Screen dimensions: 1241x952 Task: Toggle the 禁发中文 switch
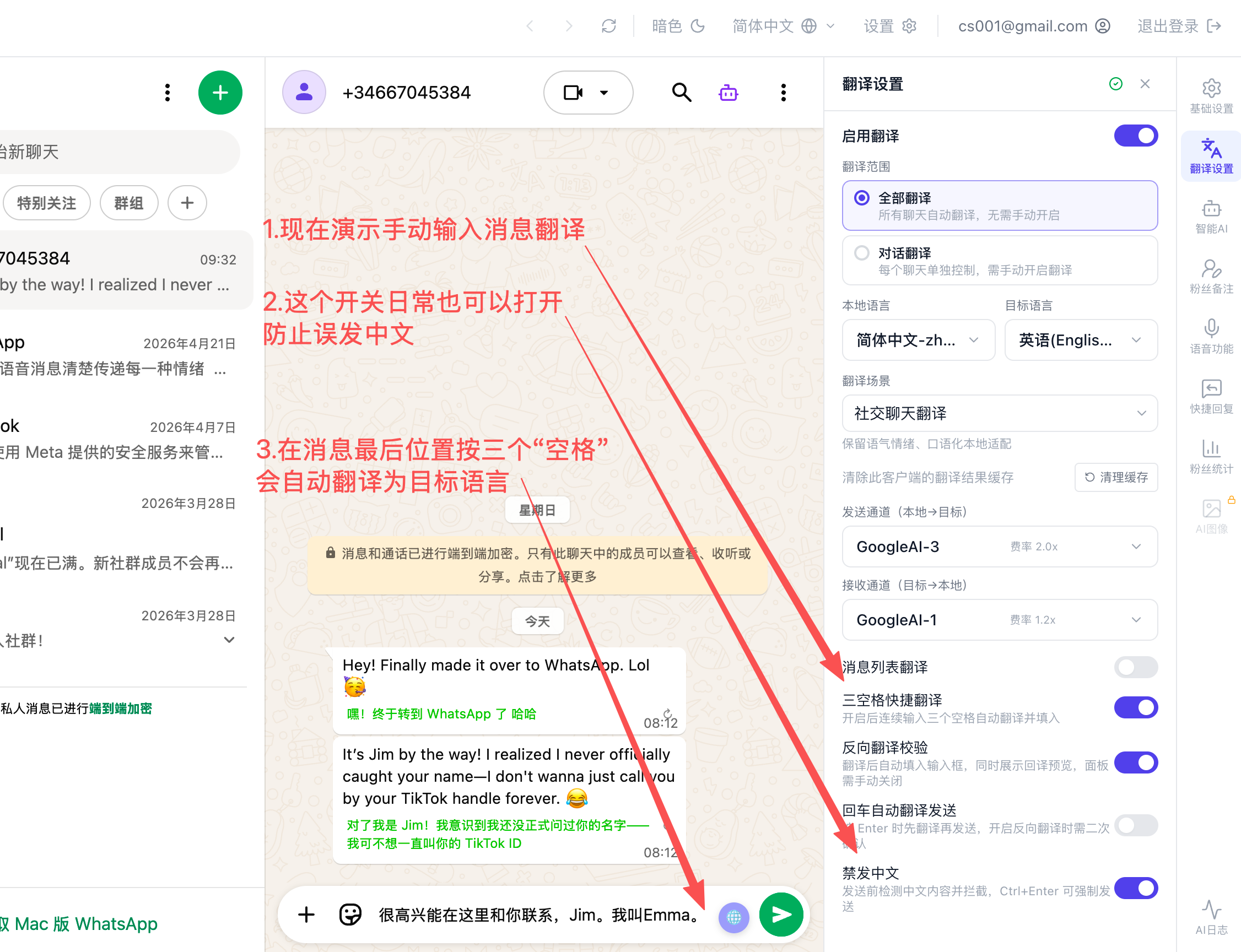tap(1136, 889)
